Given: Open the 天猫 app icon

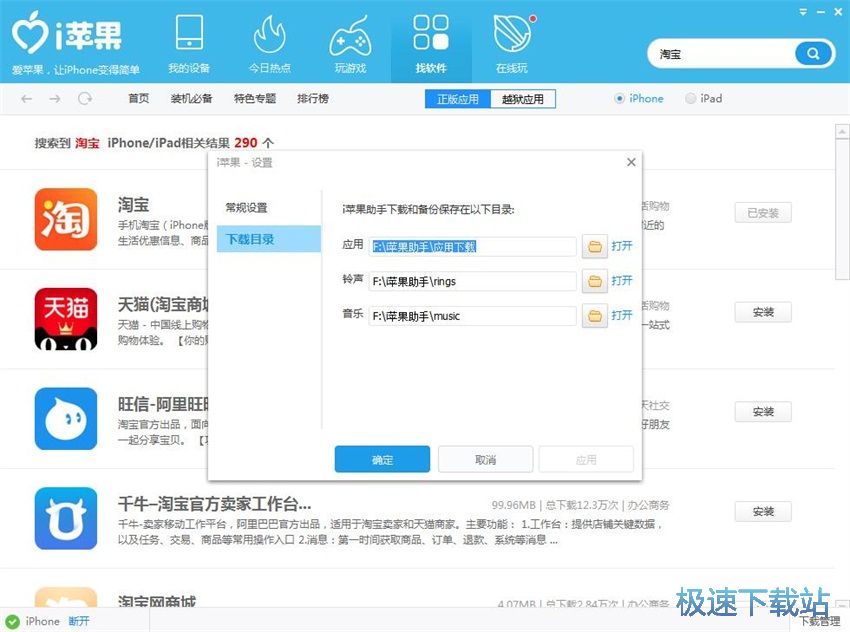Looking at the screenshot, I should click(x=66, y=319).
